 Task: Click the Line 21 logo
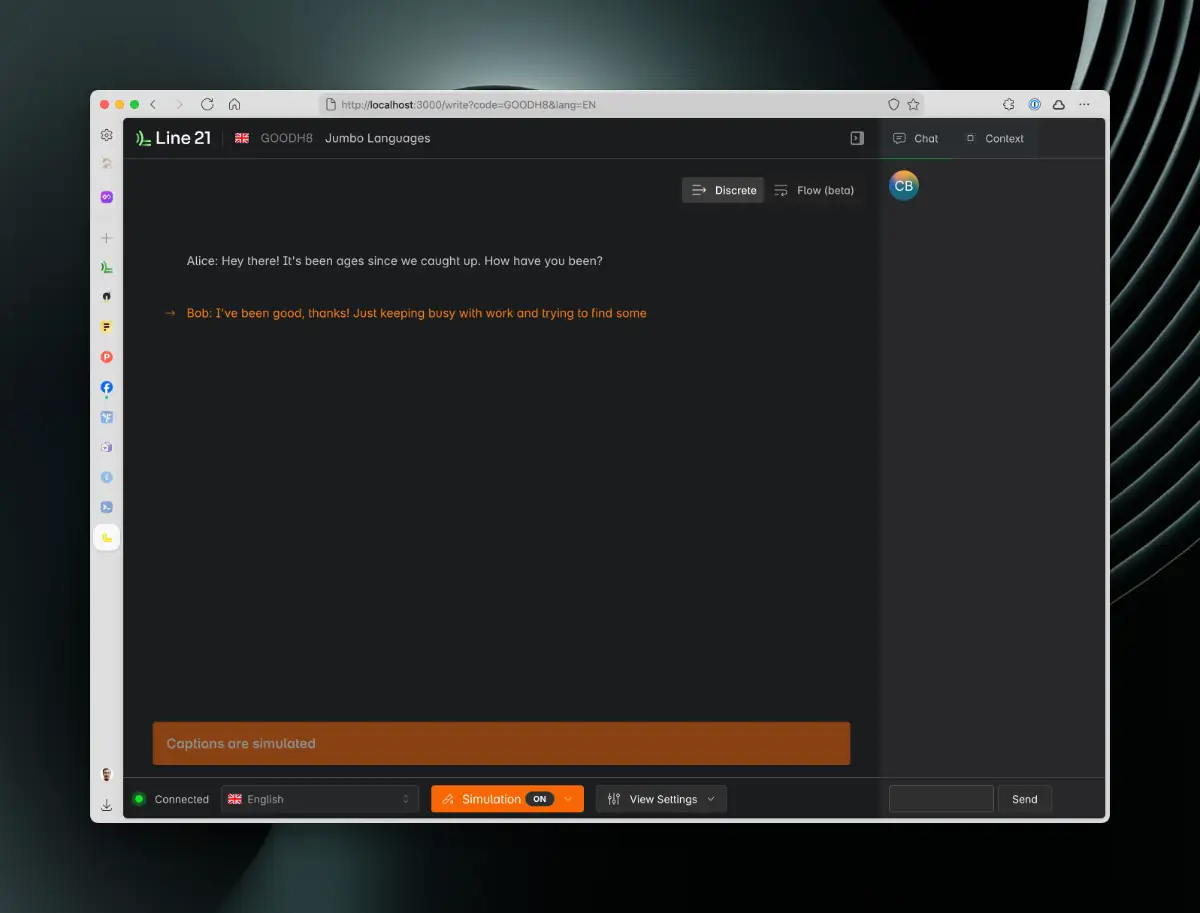pos(174,138)
